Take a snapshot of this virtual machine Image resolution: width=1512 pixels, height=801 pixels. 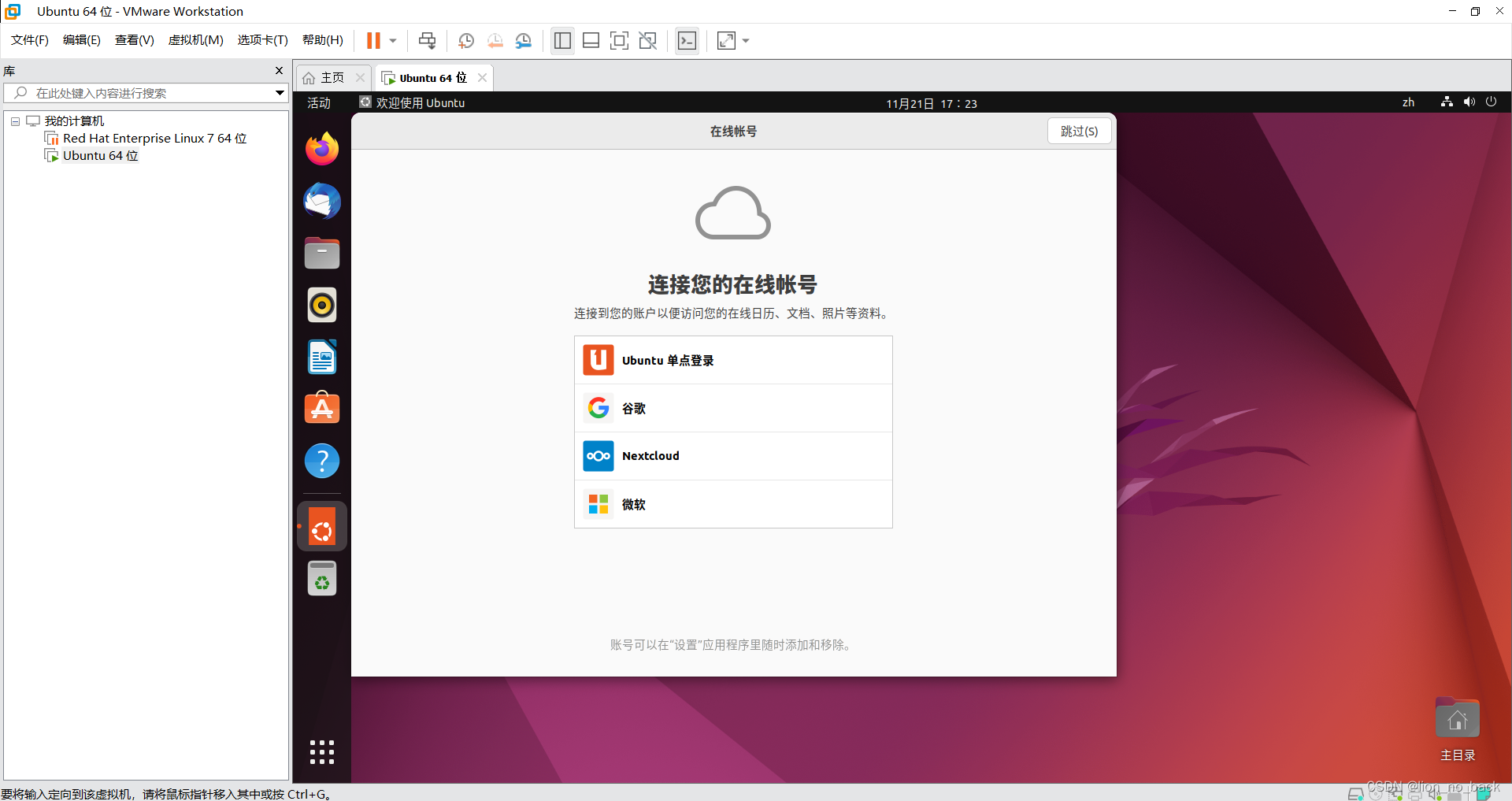(465, 40)
